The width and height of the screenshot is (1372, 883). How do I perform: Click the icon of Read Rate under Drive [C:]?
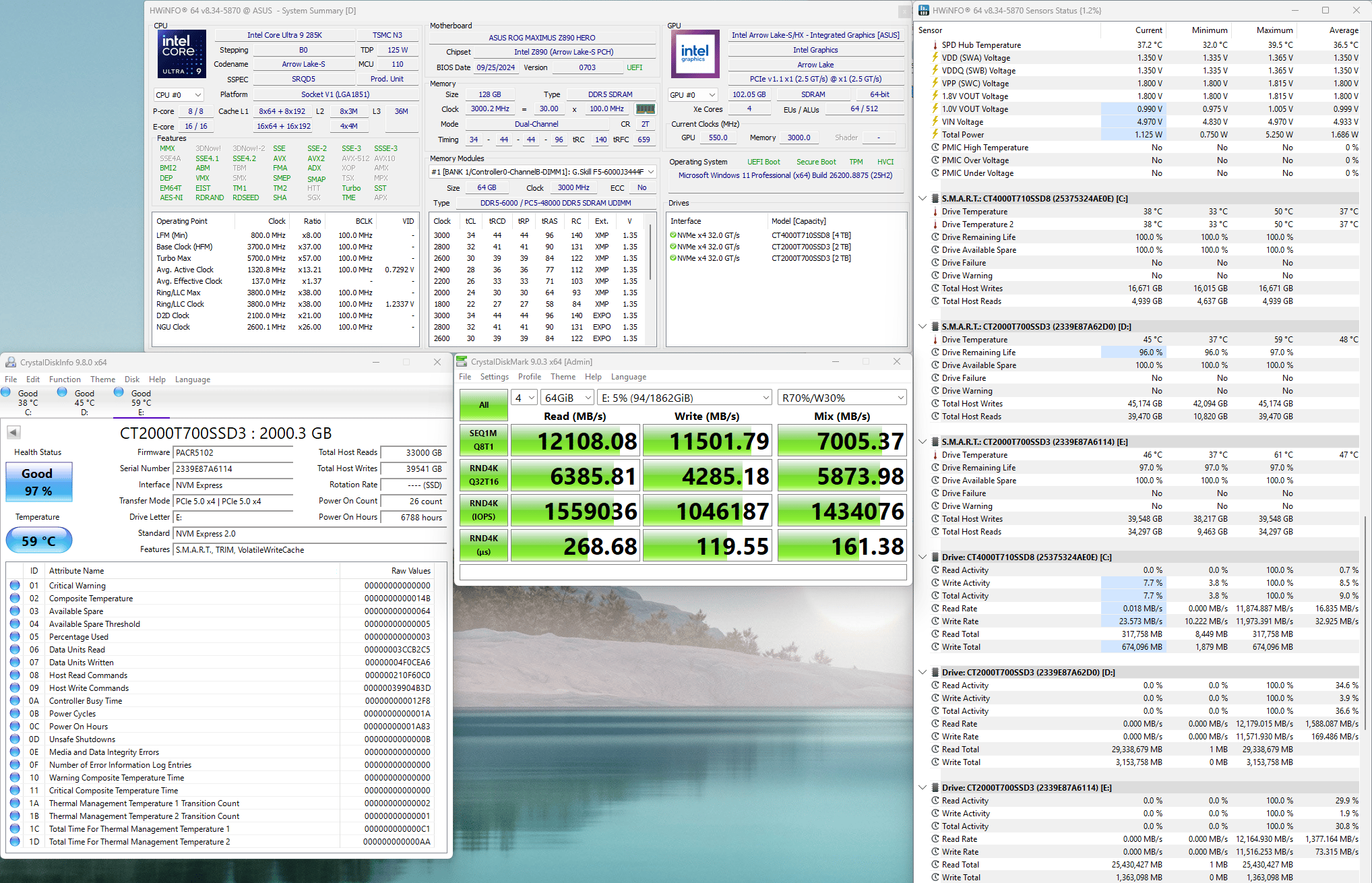click(935, 608)
